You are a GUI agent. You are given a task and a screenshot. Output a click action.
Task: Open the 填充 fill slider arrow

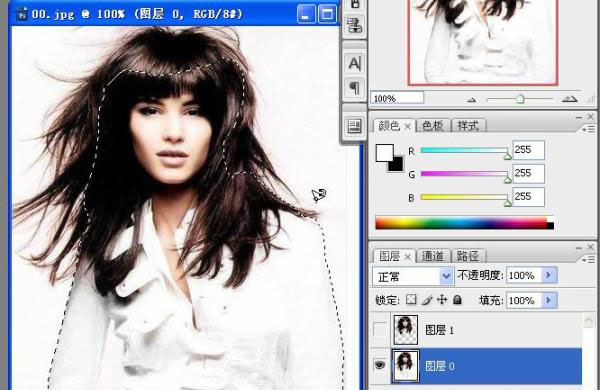pos(549,300)
